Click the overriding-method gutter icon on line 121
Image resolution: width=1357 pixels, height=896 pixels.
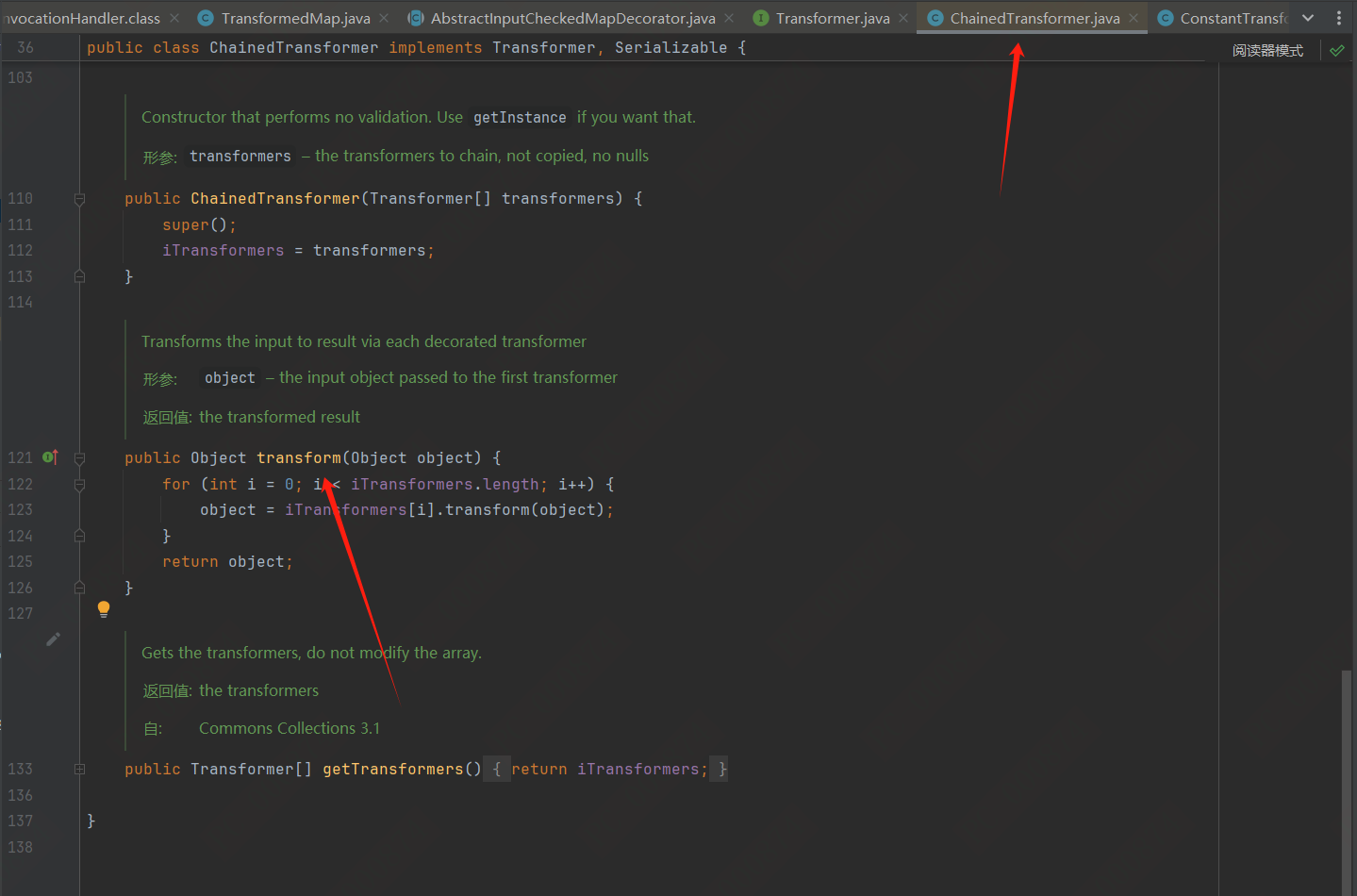click(x=51, y=457)
